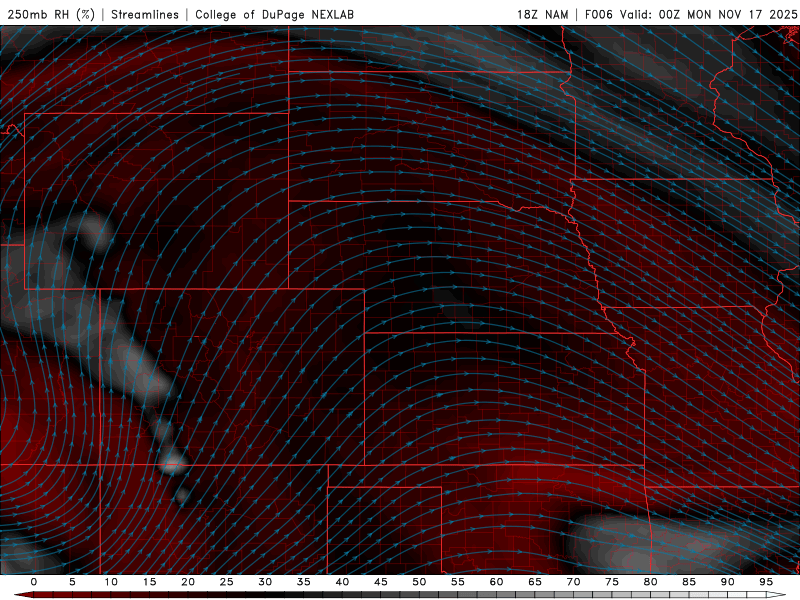This screenshot has height=600, width=800.
Task: Click the "250mb RH (%)" title text
Action: (52, 14)
